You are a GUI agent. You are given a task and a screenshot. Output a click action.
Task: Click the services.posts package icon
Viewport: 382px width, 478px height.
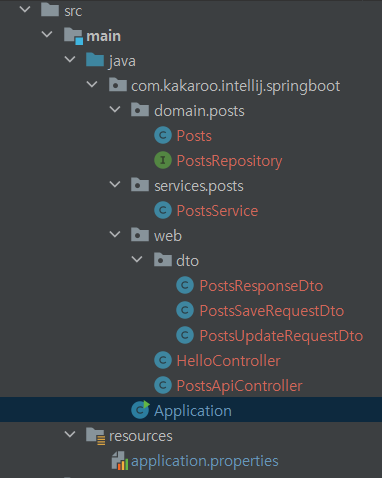pyautogui.click(x=140, y=185)
